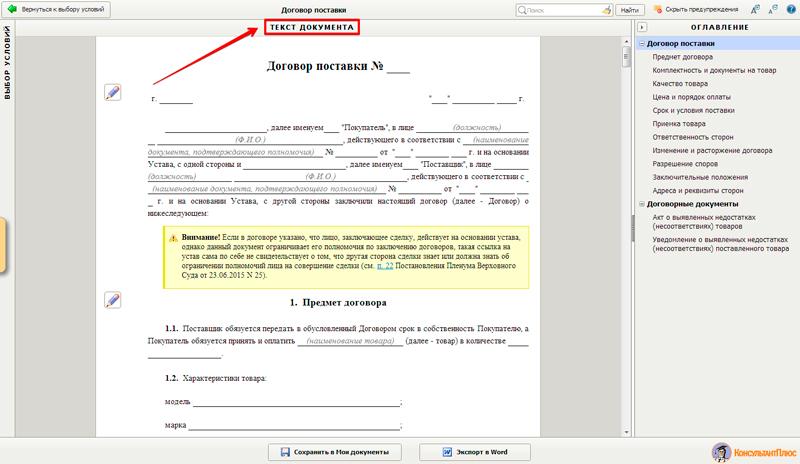
Task: Jump to Изменение и расторжение договора
Action: pos(712,151)
